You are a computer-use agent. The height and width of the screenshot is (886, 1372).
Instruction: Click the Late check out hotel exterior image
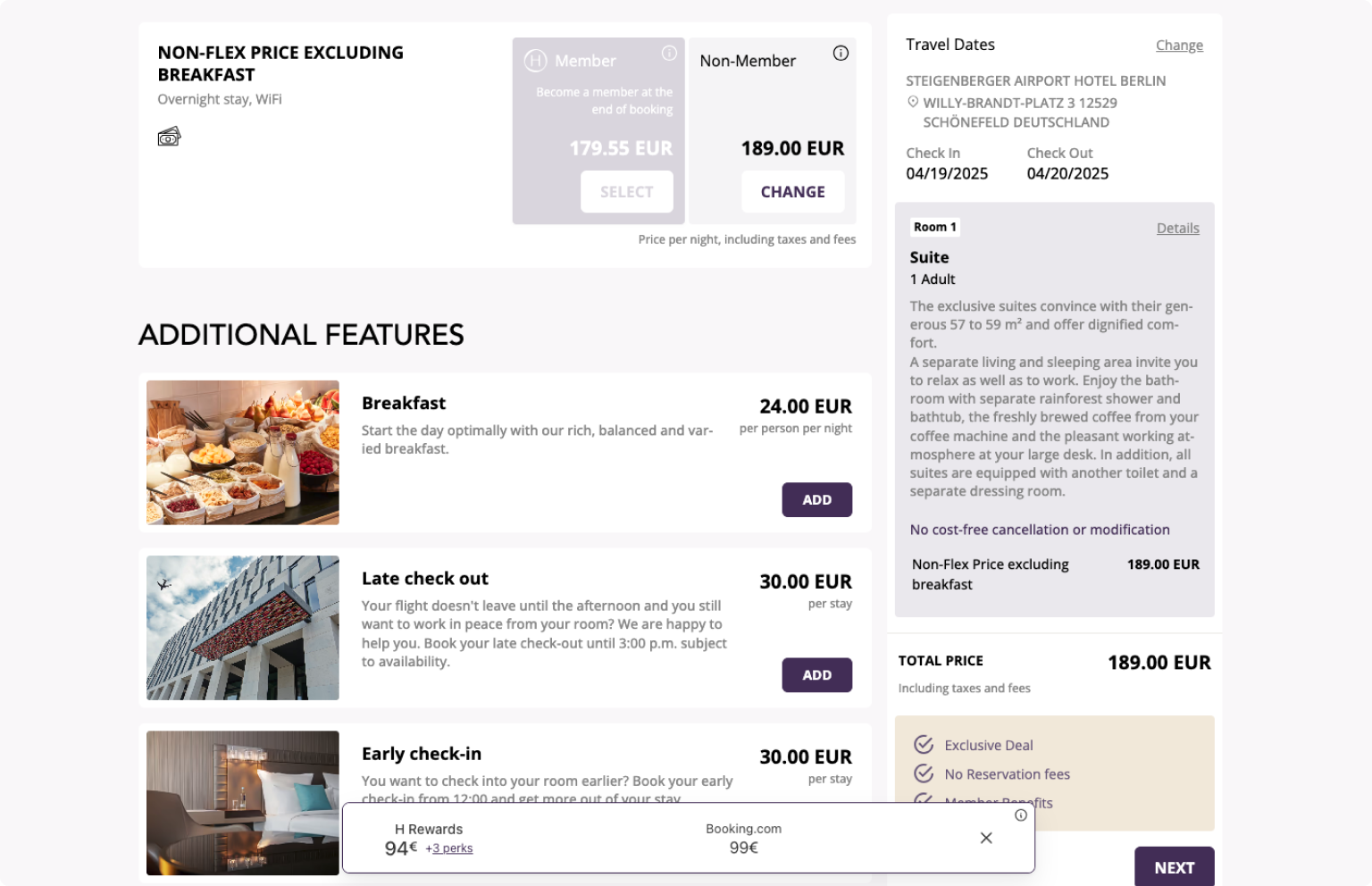pyautogui.click(x=243, y=628)
